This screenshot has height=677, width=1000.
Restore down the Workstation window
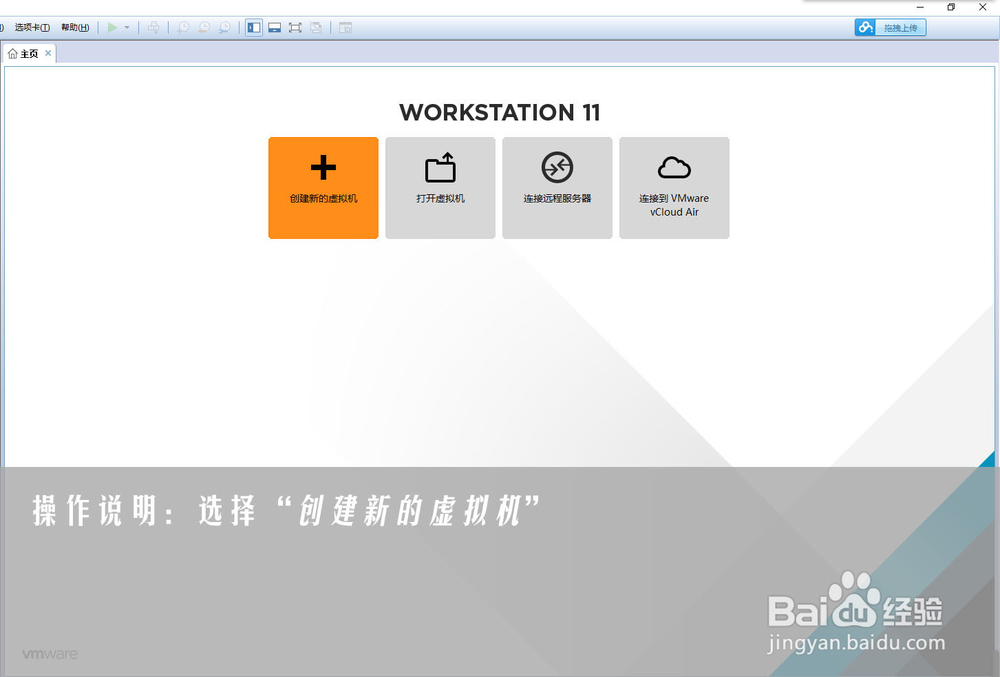951,7
